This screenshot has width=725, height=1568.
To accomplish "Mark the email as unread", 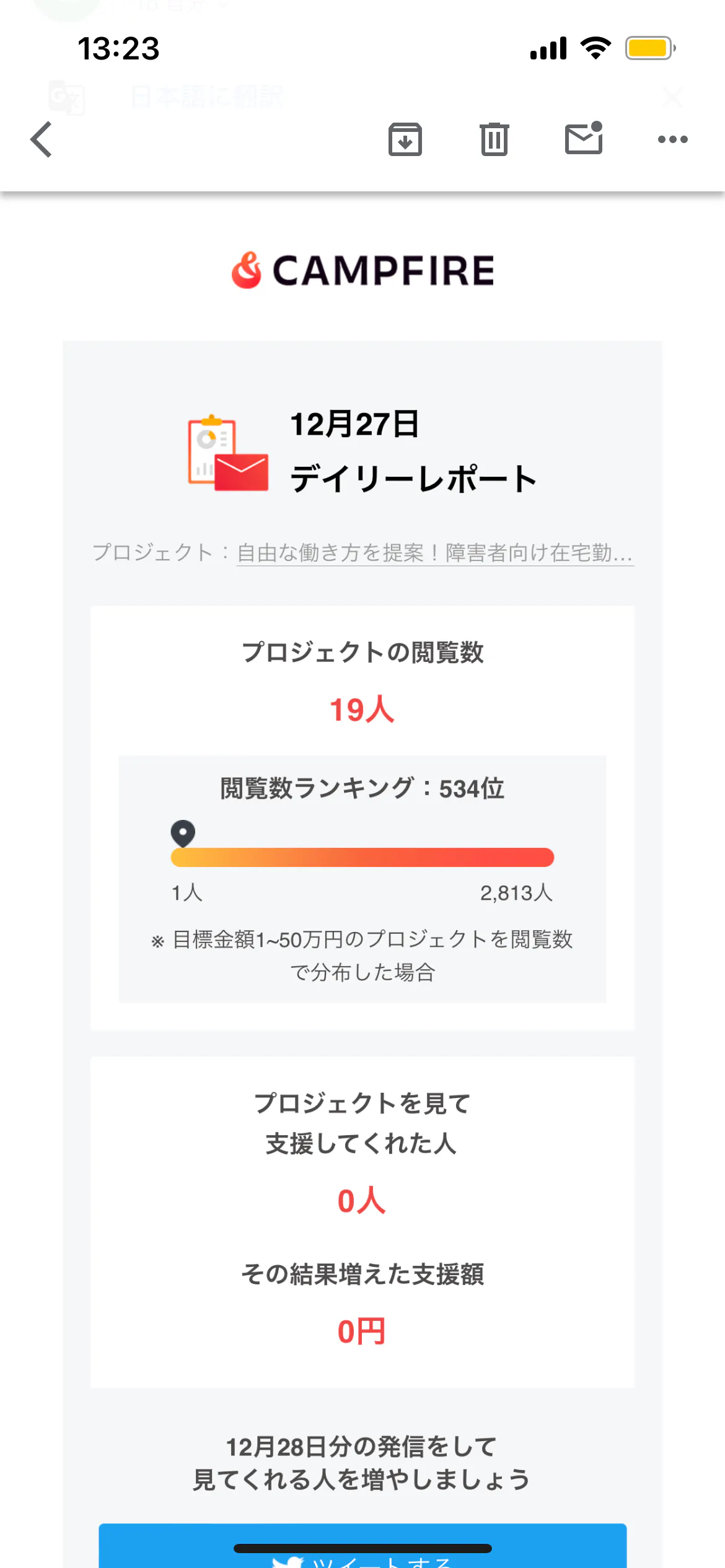I will point(584,138).
